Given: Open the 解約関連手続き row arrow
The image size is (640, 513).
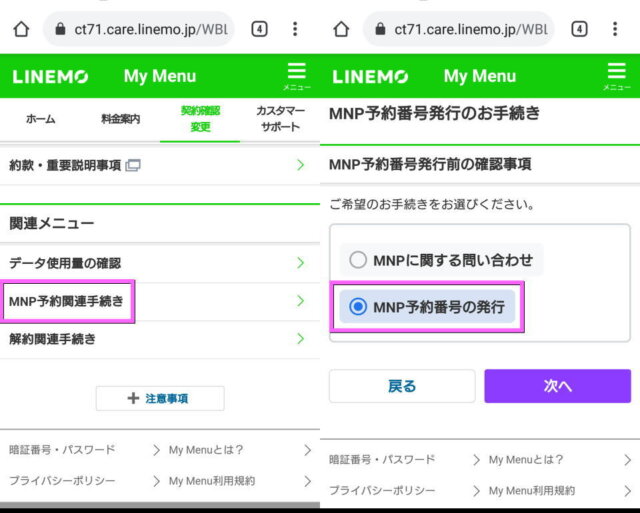Looking at the screenshot, I should [x=300, y=339].
